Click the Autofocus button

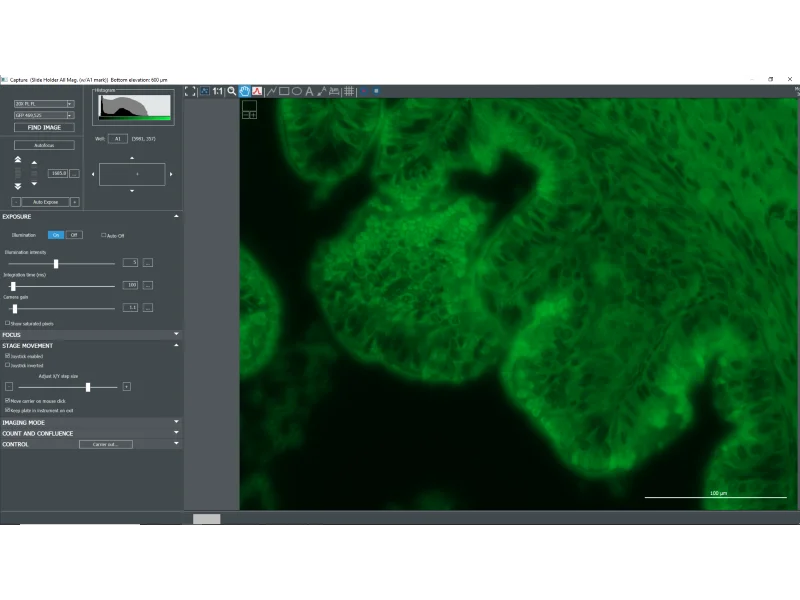(x=44, y=145)
